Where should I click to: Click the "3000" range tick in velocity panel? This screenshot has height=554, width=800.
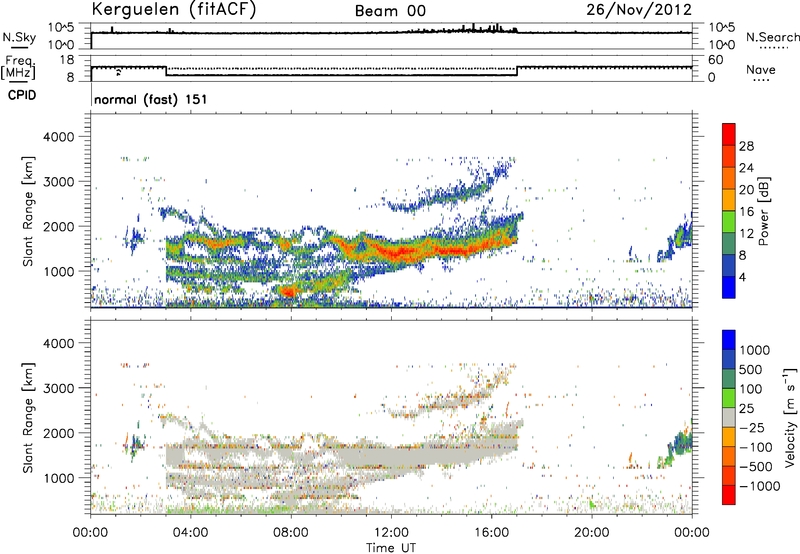click(59, 388)
